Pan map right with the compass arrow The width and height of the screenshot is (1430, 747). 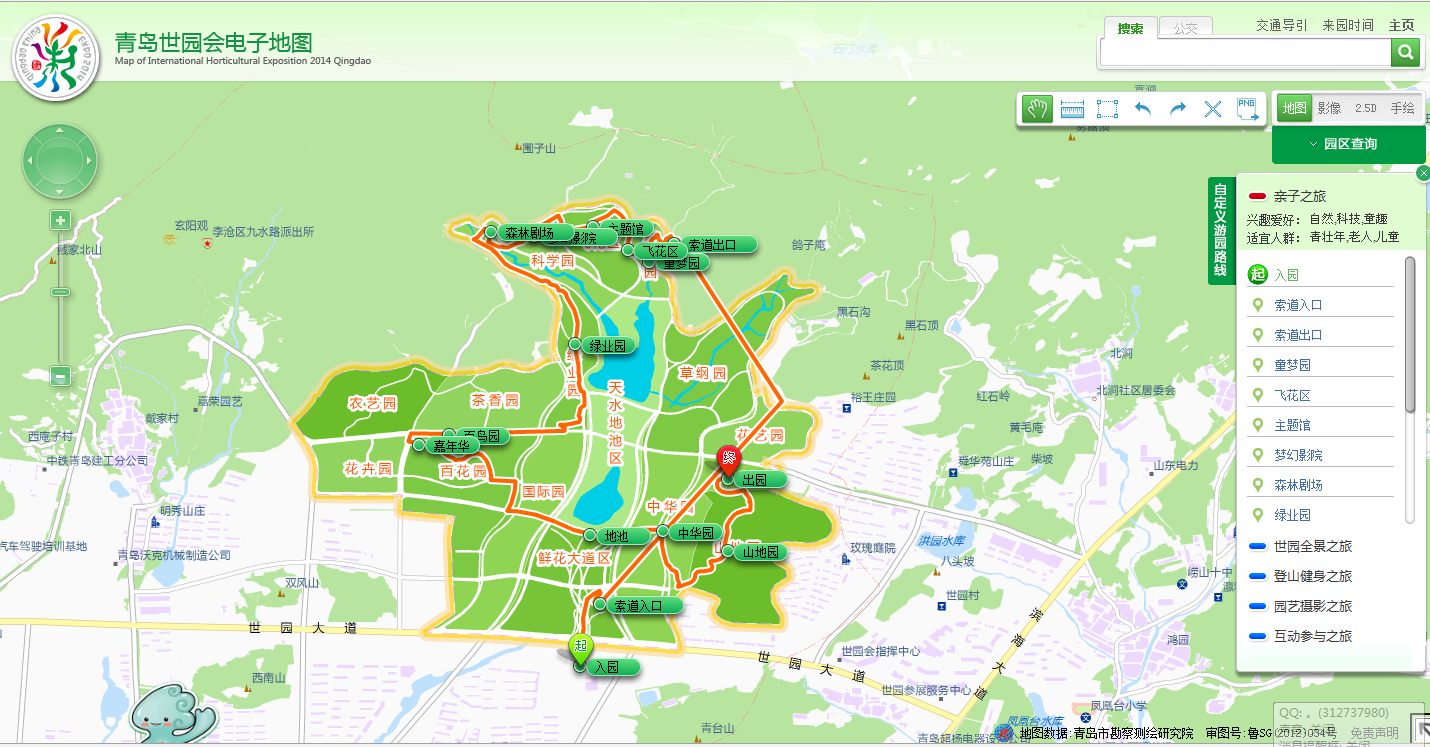pyautogui.click(x=91, y=161)
